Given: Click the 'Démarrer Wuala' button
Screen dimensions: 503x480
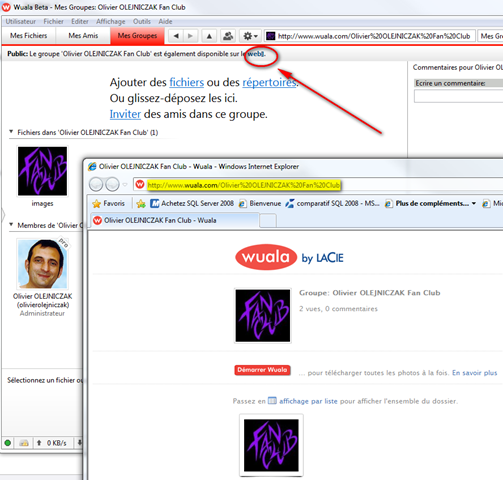Looking at the screenshot, I should (262, 370).
